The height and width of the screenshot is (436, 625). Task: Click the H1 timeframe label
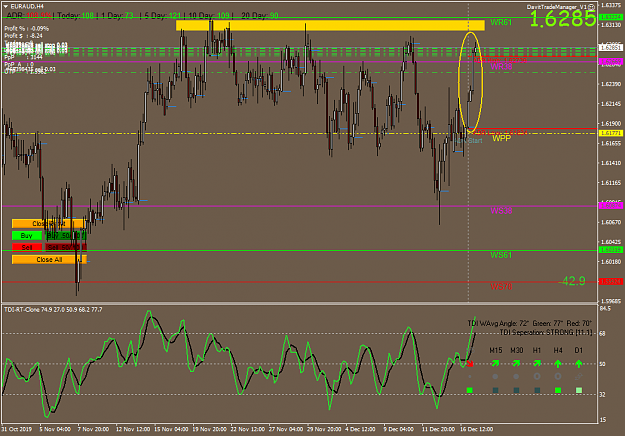coord(537,350)
